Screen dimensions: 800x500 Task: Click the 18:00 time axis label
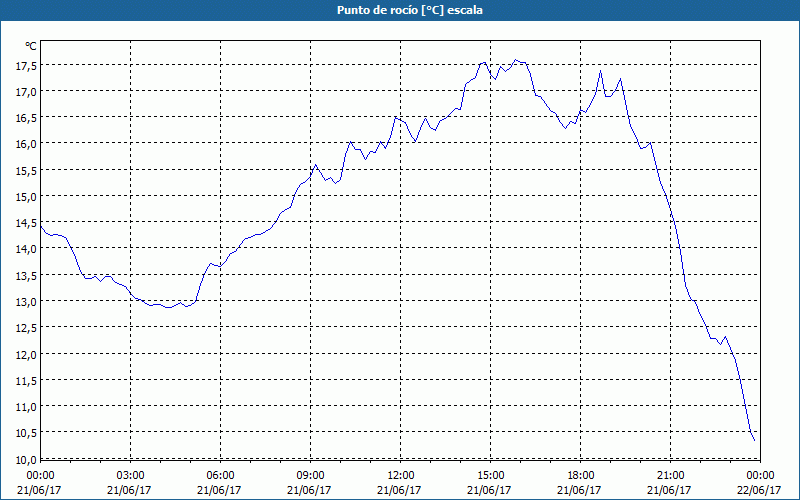point(581,476)
